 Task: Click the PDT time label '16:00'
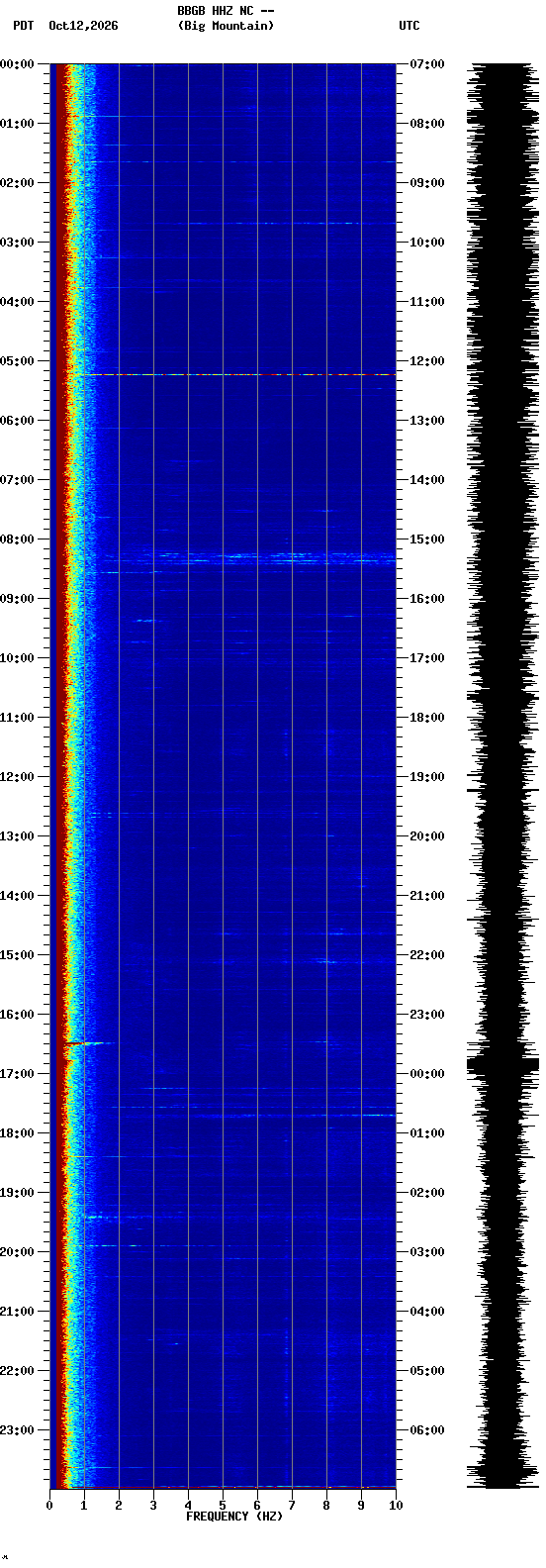point(17,1015)
